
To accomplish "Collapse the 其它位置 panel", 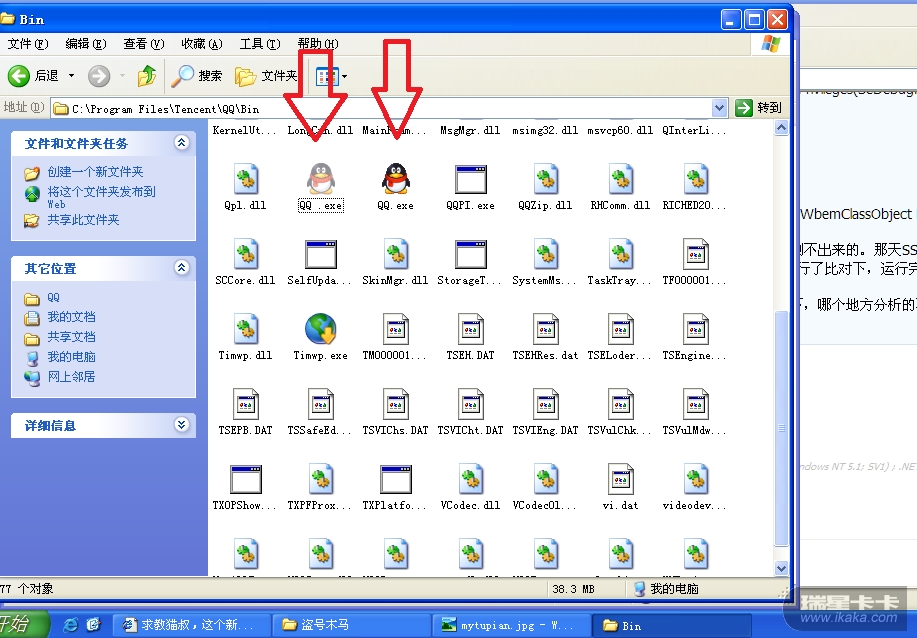I will point(182,268).
